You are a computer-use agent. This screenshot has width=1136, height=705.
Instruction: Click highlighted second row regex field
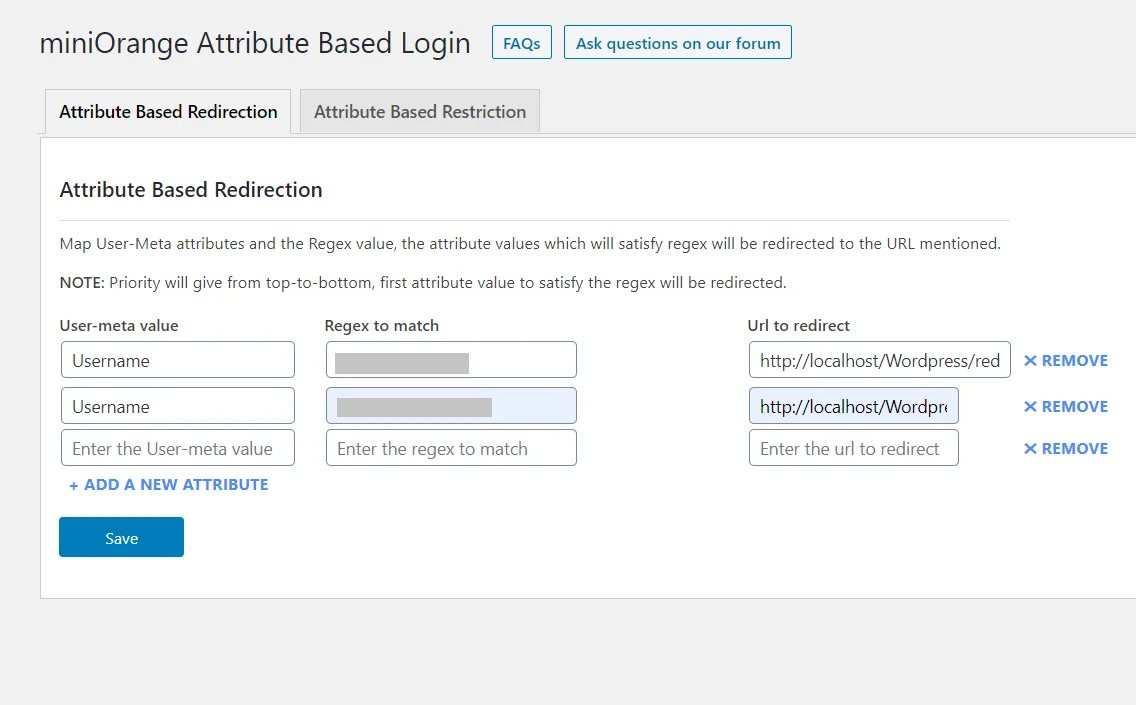pos(451,406)
